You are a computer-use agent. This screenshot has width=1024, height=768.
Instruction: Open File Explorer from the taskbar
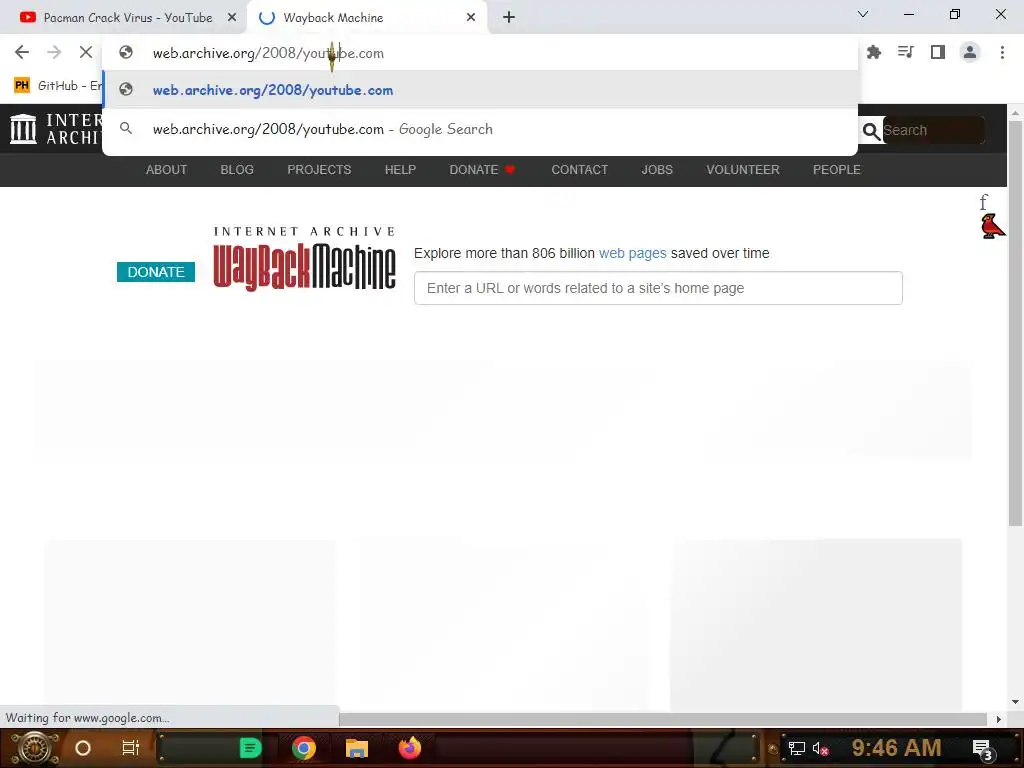pyautogui.click(x=357, y=748)
